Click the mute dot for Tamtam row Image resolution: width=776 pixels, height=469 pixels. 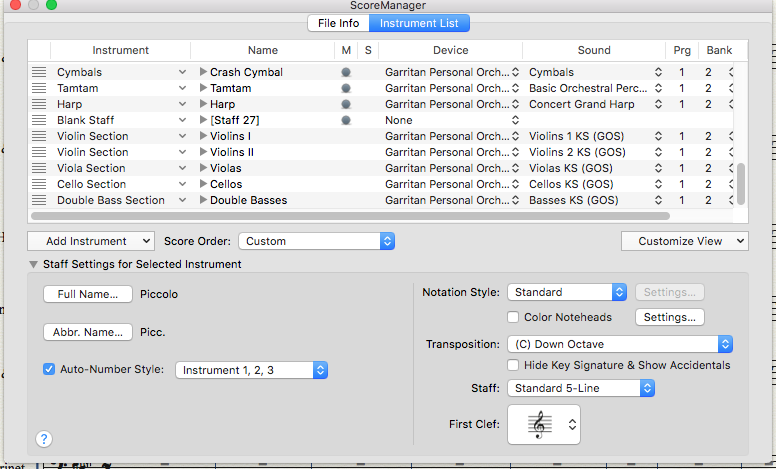pyautogui.click(x=346, y=88)
